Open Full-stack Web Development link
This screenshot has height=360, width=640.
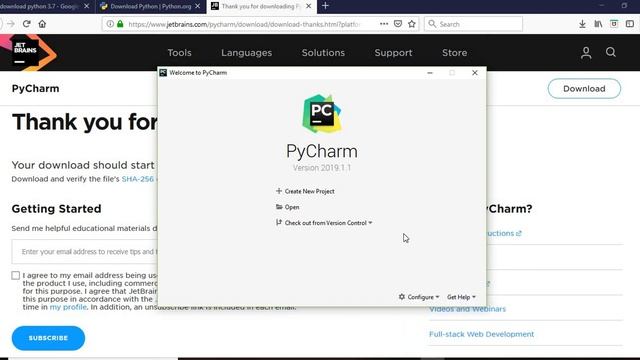click(x=481, y=334)
